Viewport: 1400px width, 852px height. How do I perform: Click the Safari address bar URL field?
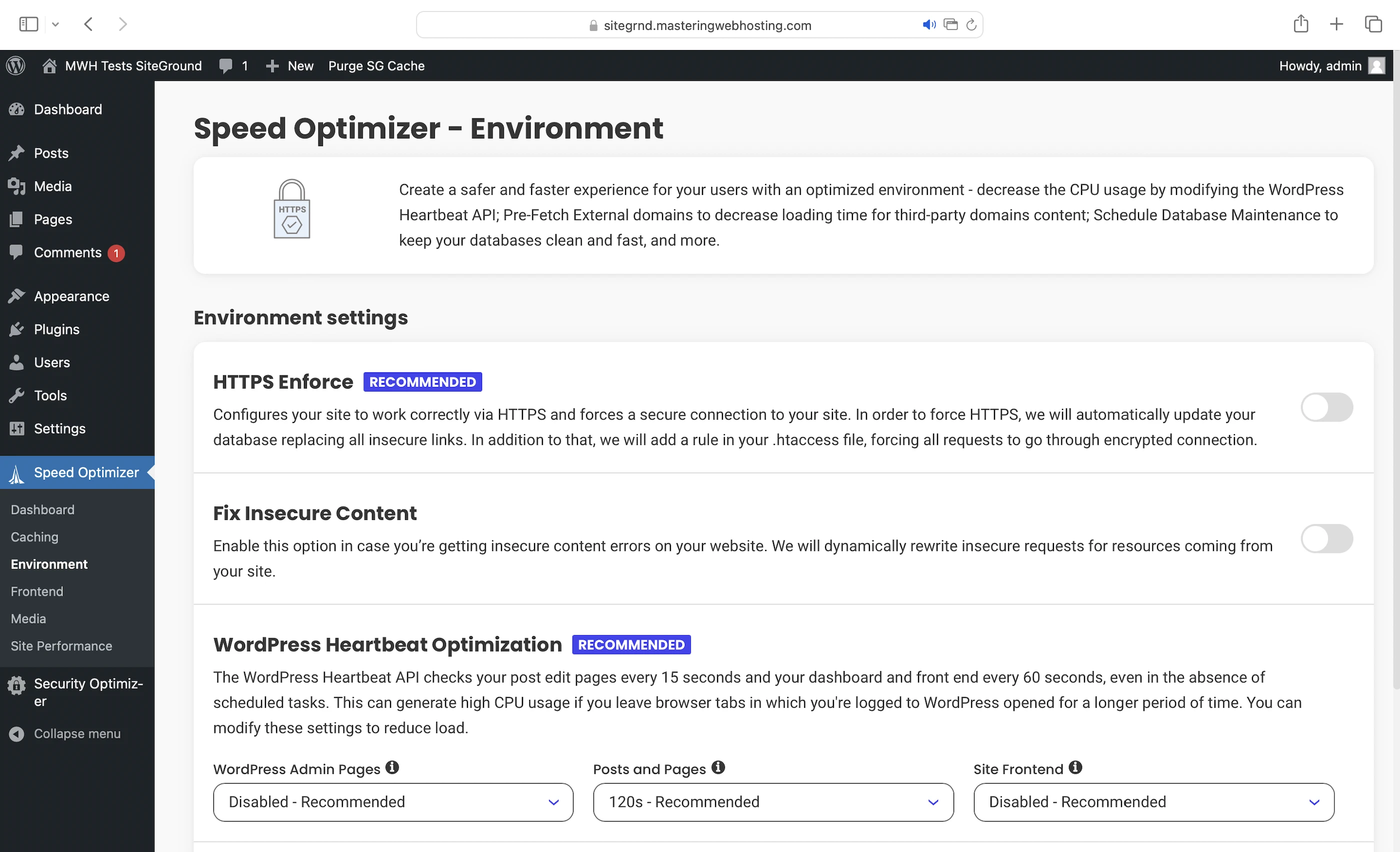[x=707, y=25]
